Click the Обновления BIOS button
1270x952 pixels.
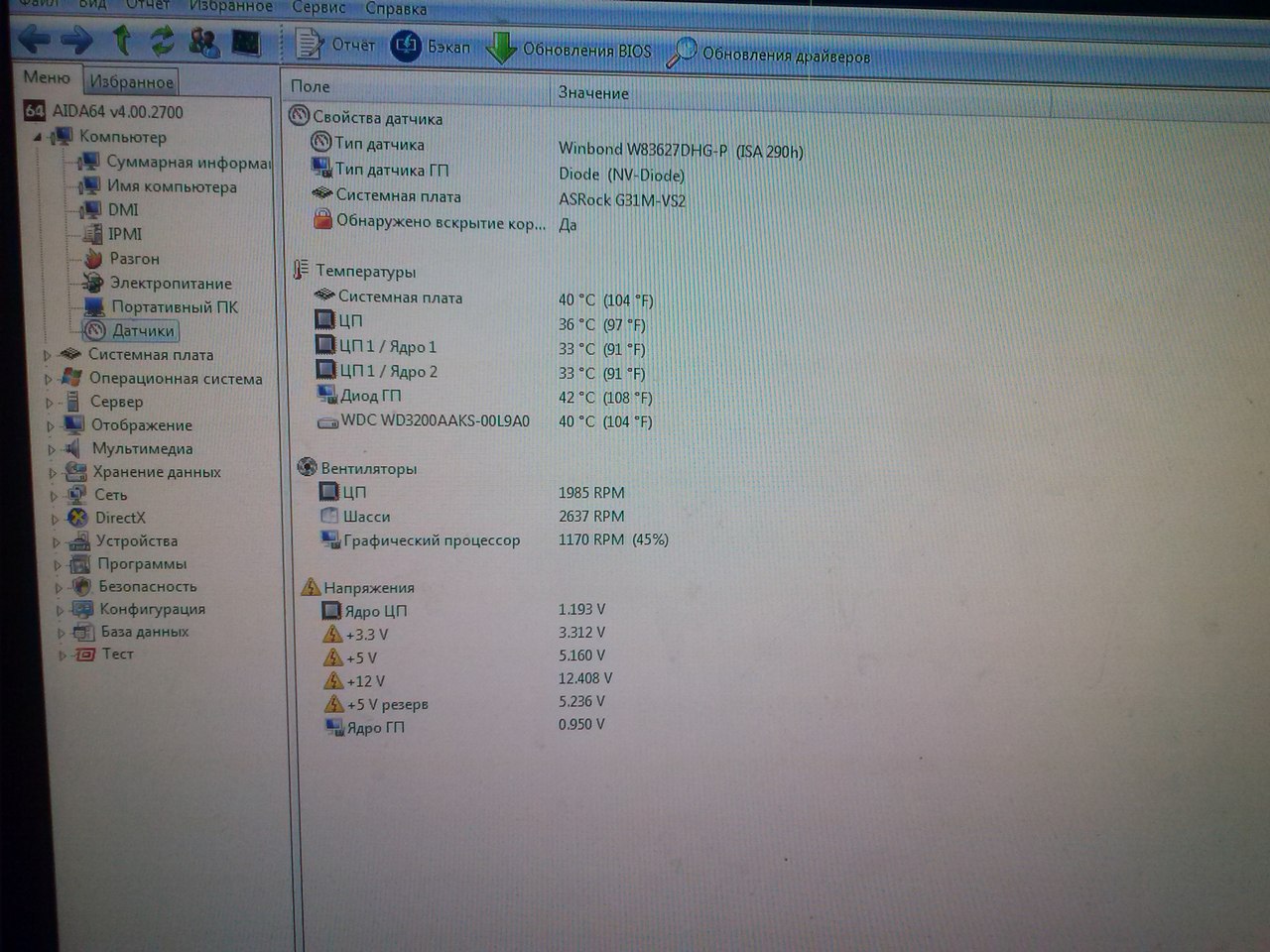click(569, 49)
